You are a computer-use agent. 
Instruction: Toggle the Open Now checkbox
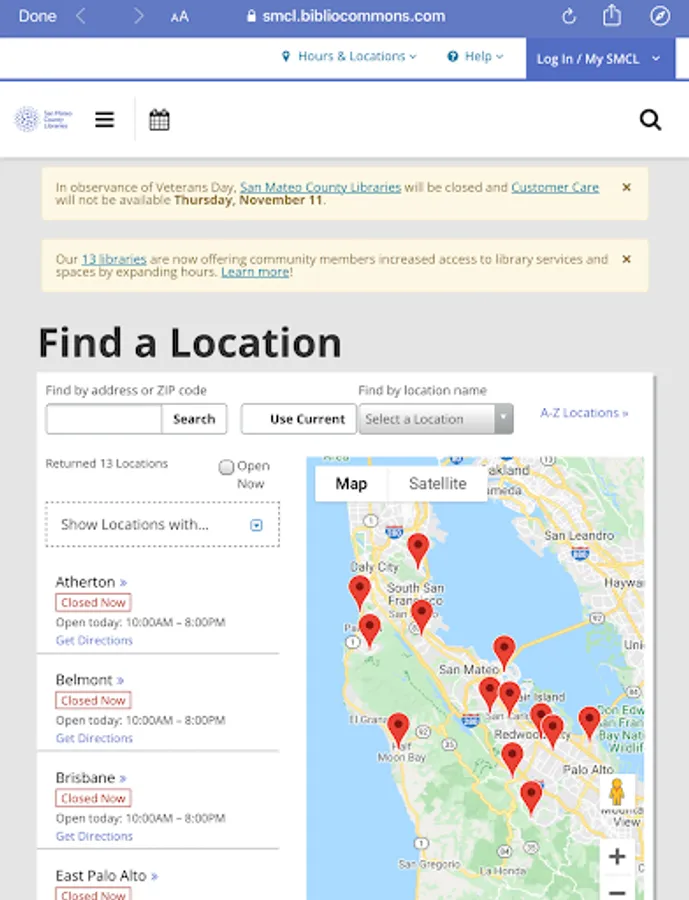coord(226,467)
